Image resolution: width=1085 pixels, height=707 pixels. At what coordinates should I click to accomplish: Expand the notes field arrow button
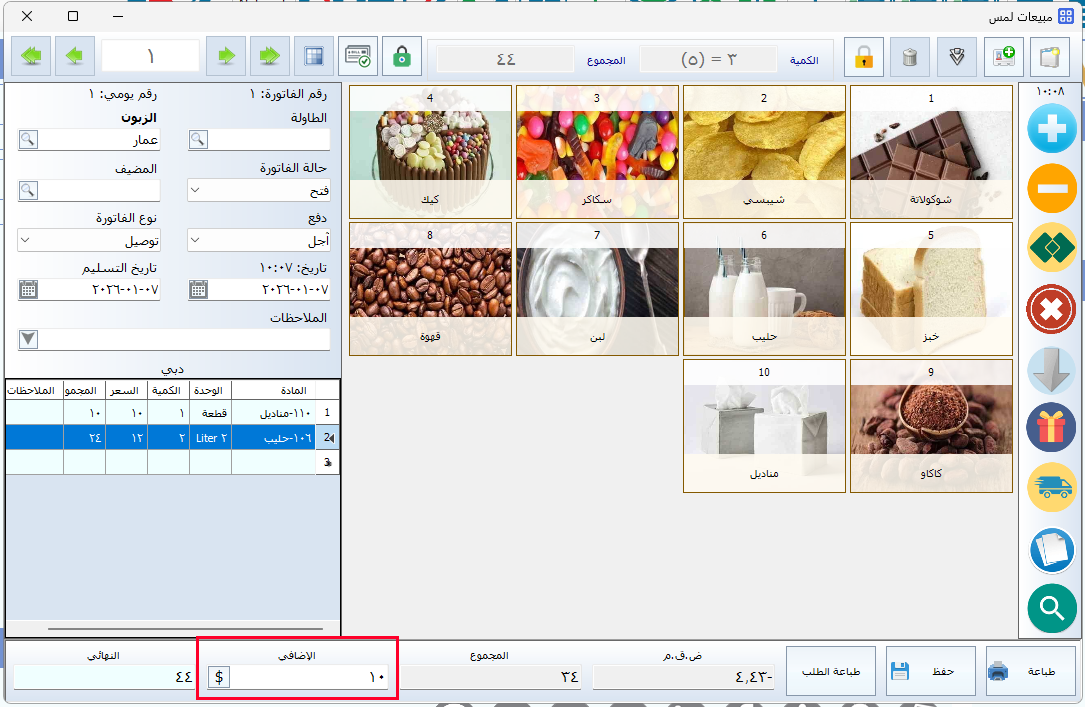pos(28,340)
